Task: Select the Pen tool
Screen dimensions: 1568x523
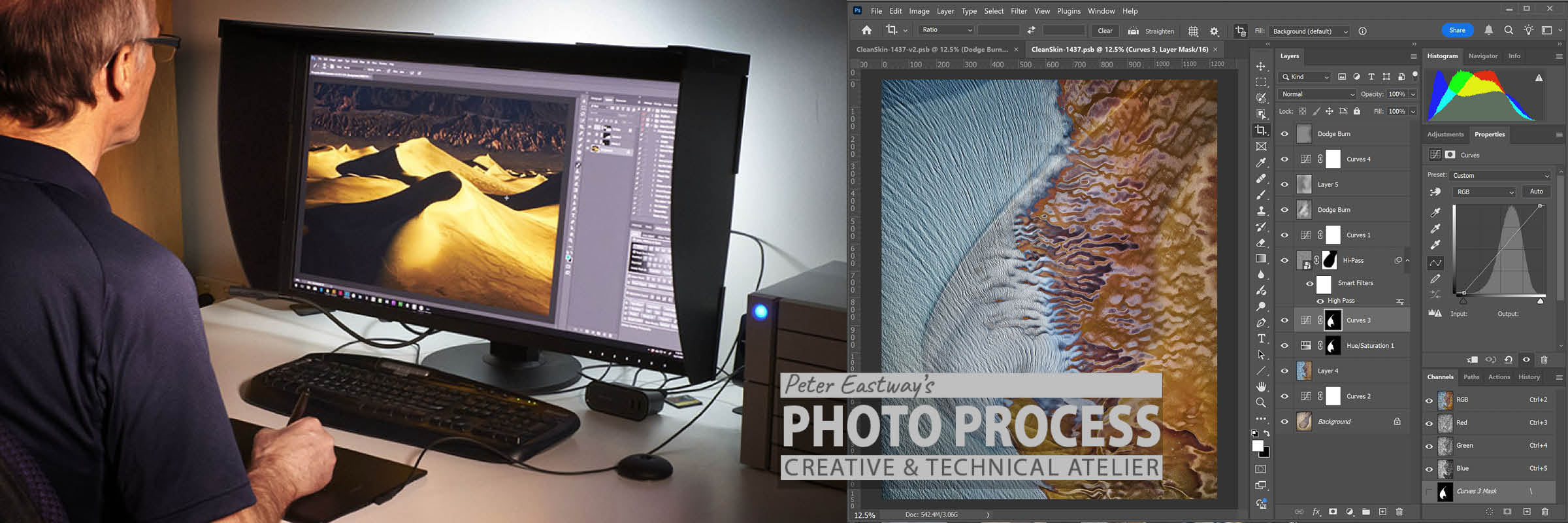Action: click(x=1261, y=322)
